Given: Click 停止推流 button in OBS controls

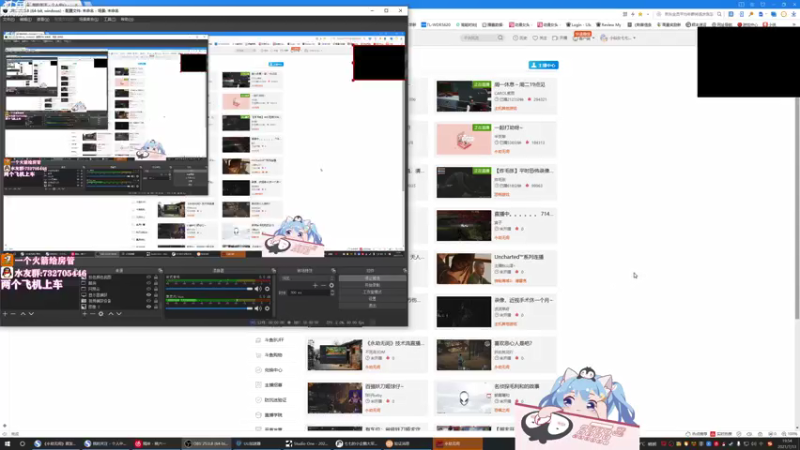Looking at the screenshot, I should pyautogui.click(x=372, y=278).
